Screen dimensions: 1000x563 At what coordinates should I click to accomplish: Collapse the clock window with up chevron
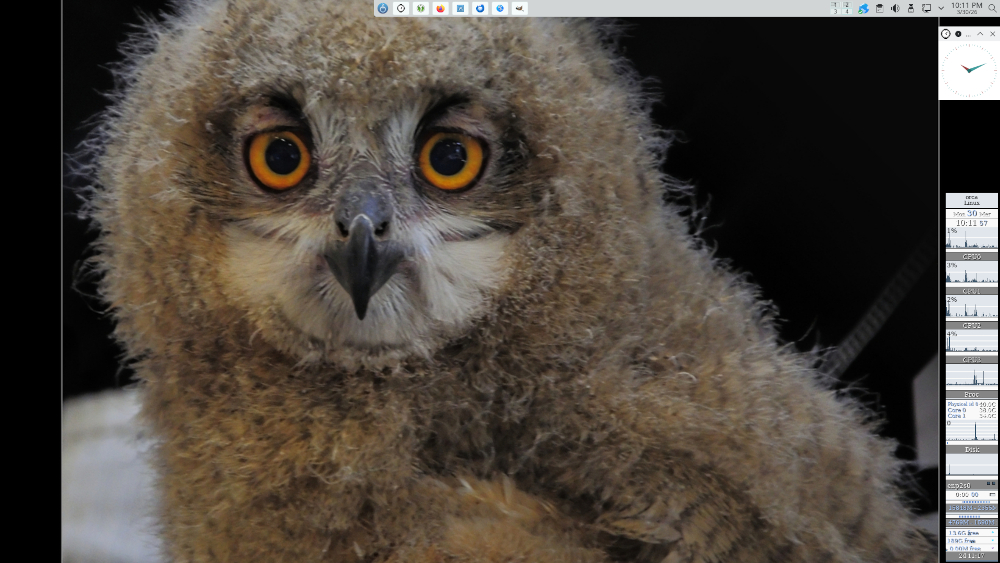980,34
